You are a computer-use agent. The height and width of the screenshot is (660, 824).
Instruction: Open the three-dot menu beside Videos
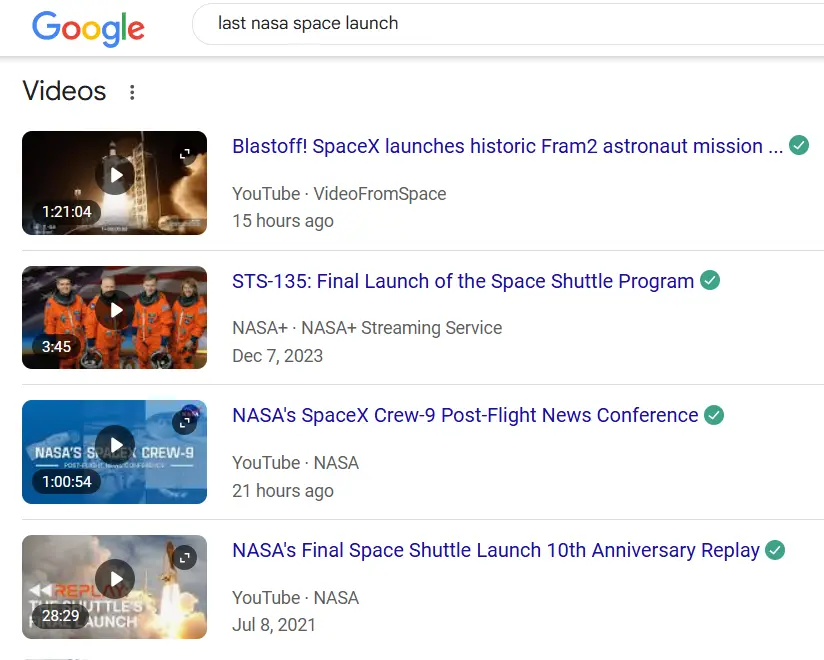coord(132,92)
